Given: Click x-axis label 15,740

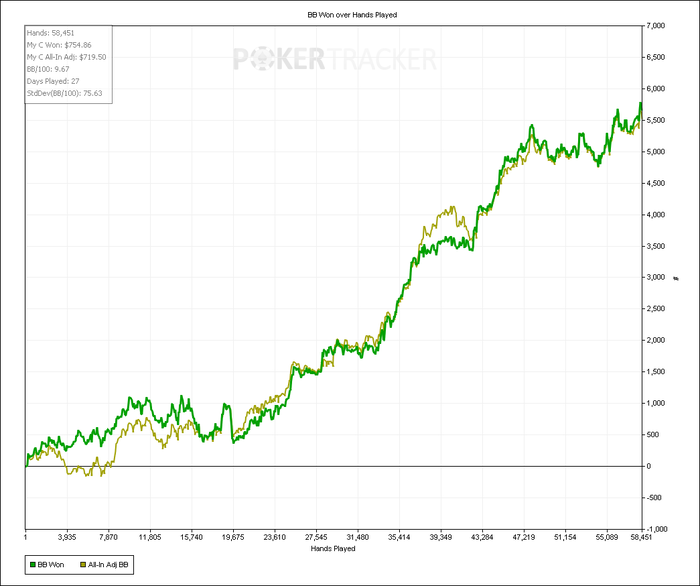Looking at the screenshot, I should pyautogui.click(x=192, y=537).
